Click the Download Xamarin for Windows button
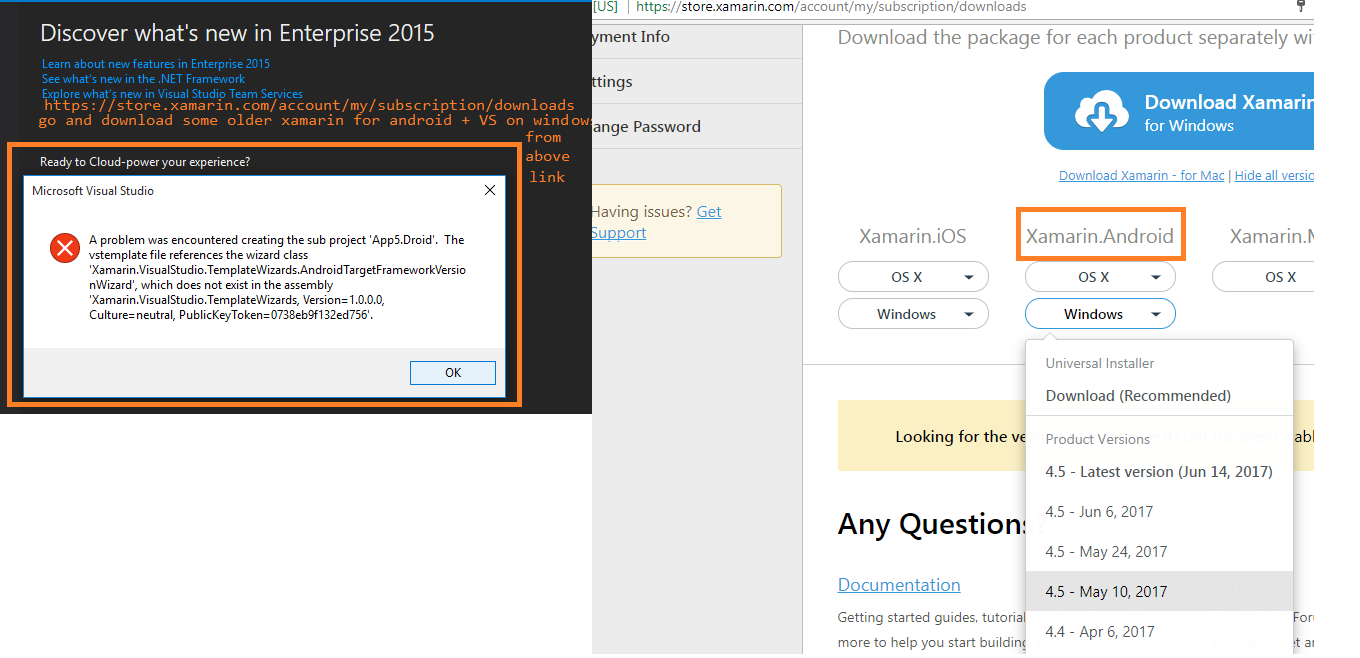Screen dimensions: 1360x658 pyautogui.click(x=1179, y=112)
